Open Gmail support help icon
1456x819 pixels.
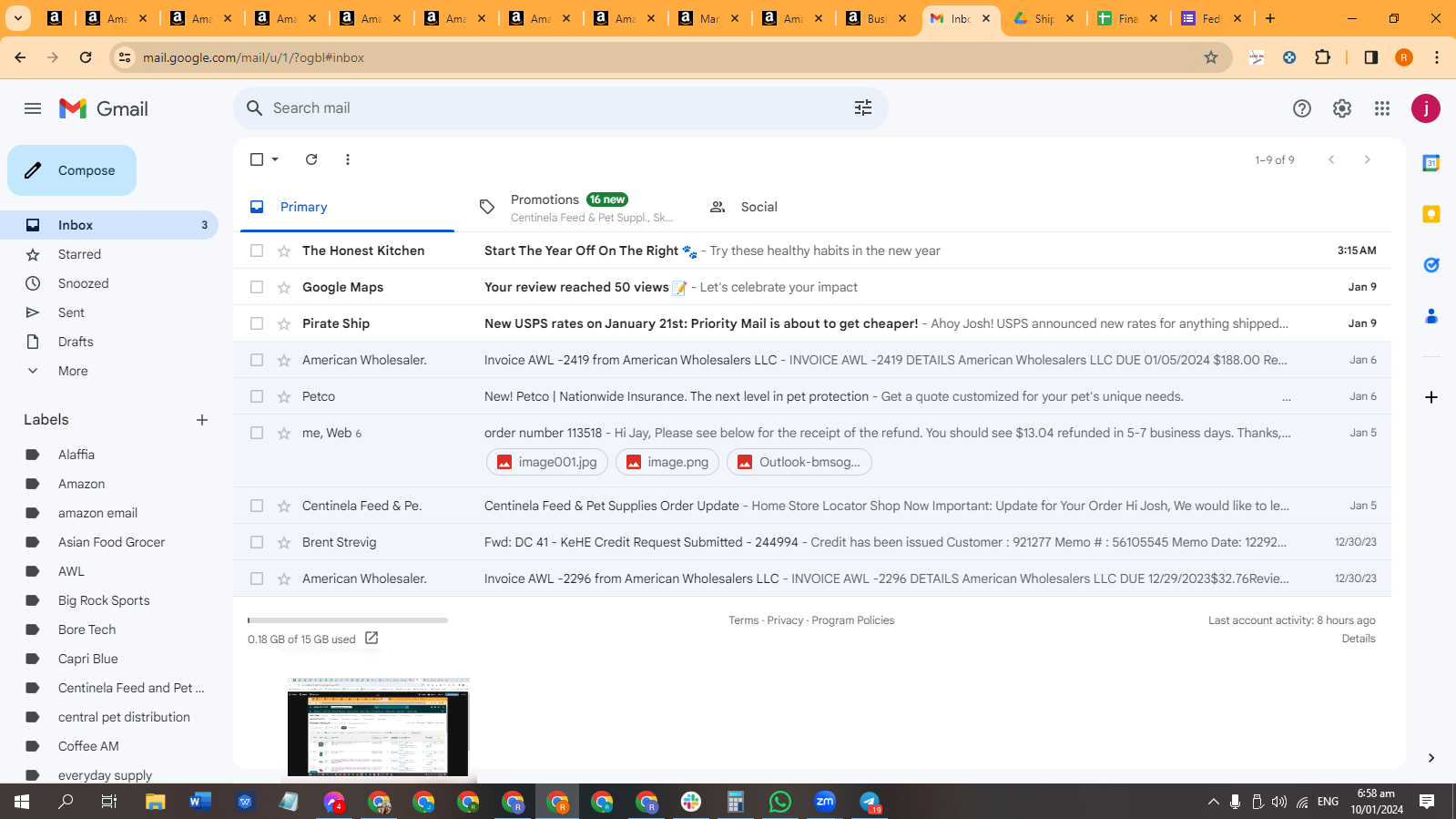1302,108
